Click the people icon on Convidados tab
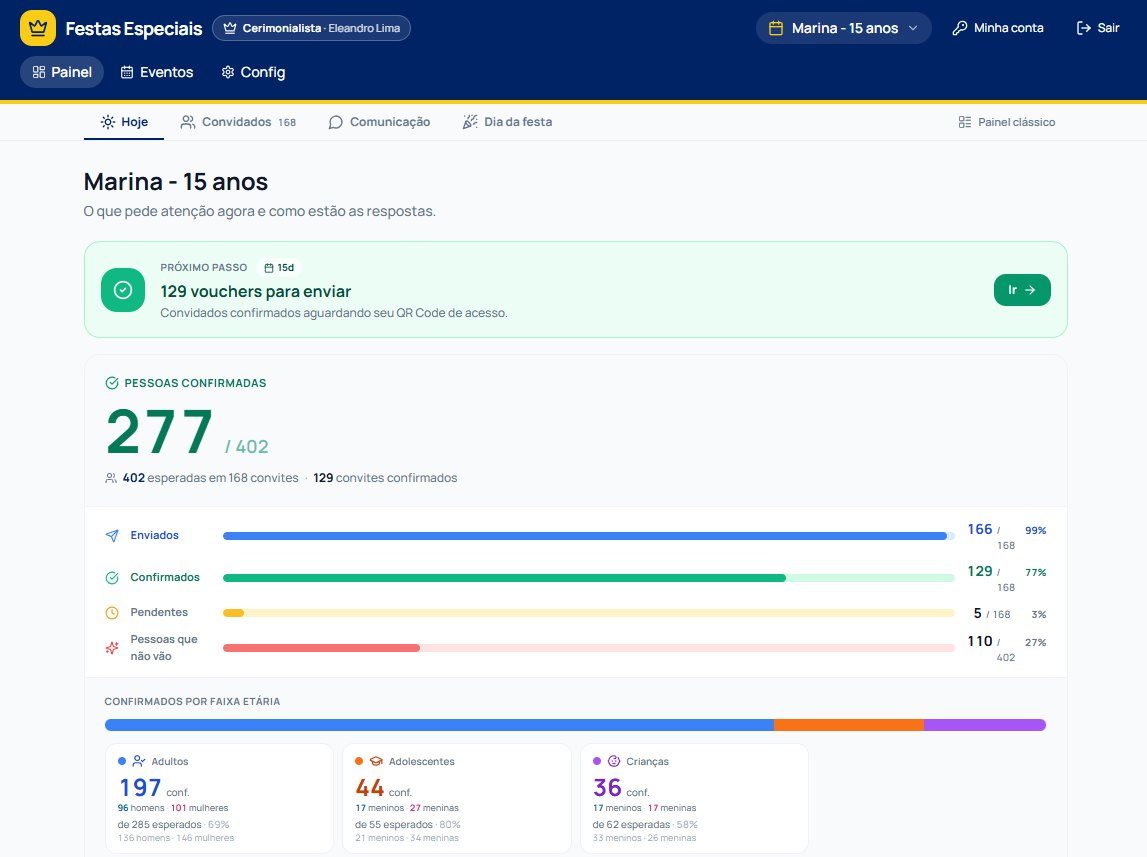 coord(188,122)
